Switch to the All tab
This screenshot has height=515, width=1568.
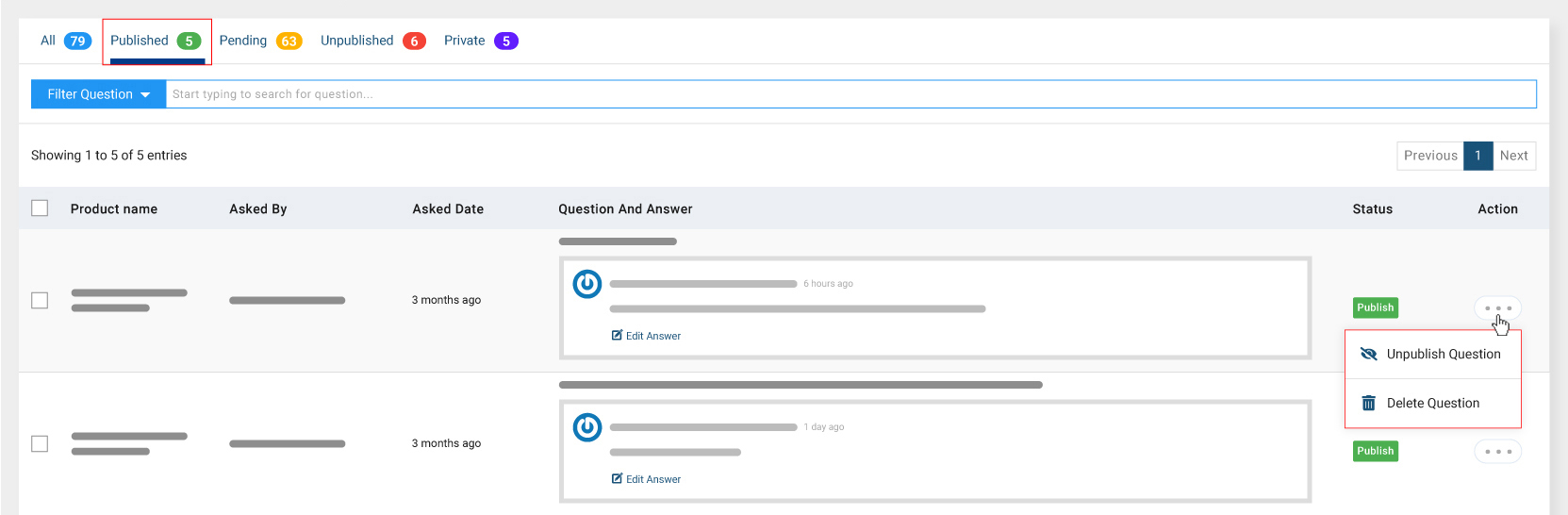[x=65, y=41]
